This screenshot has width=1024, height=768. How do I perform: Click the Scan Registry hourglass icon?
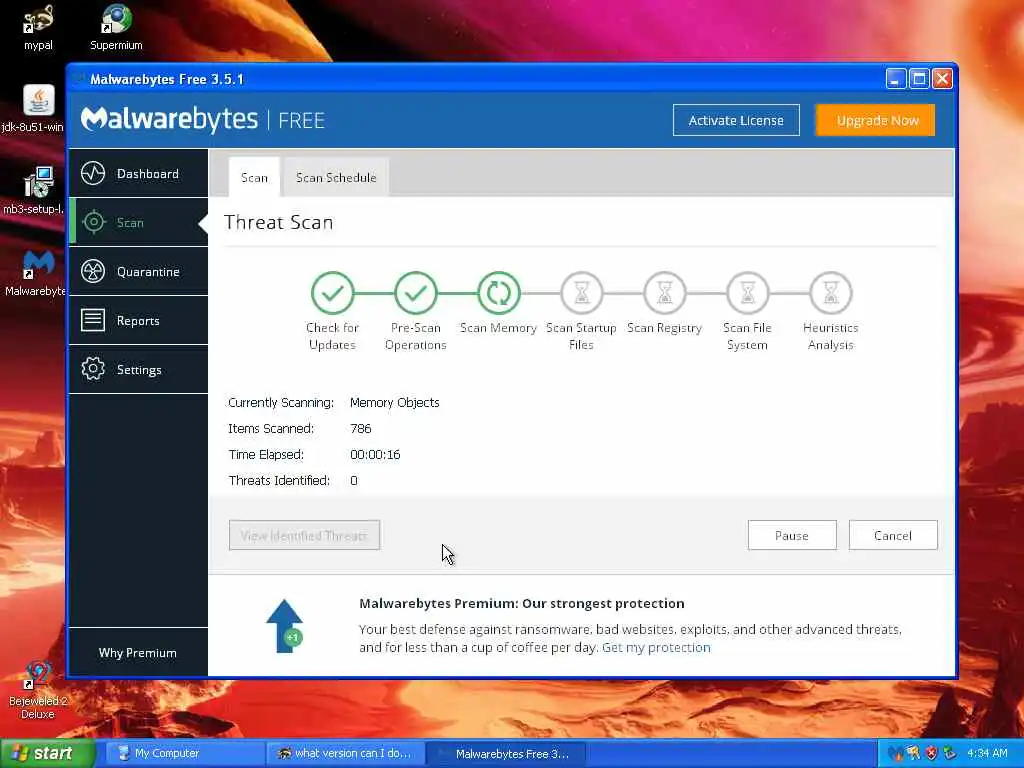664,293
